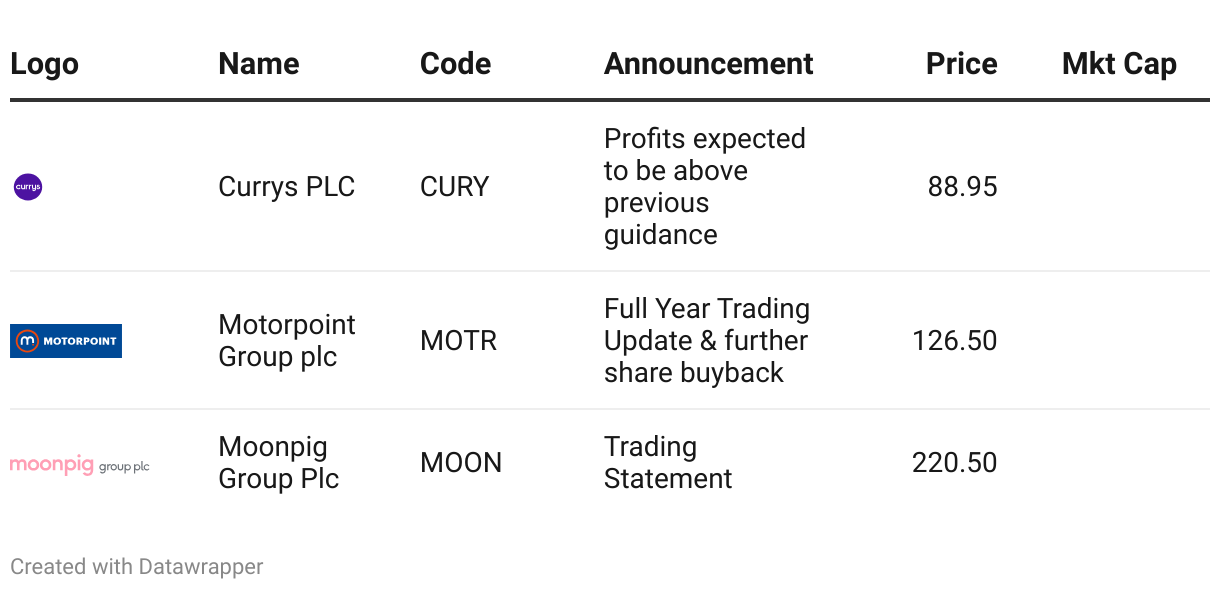1220x590 pixels.
Task: Sort by the Price column header
Action: point(962,64)
